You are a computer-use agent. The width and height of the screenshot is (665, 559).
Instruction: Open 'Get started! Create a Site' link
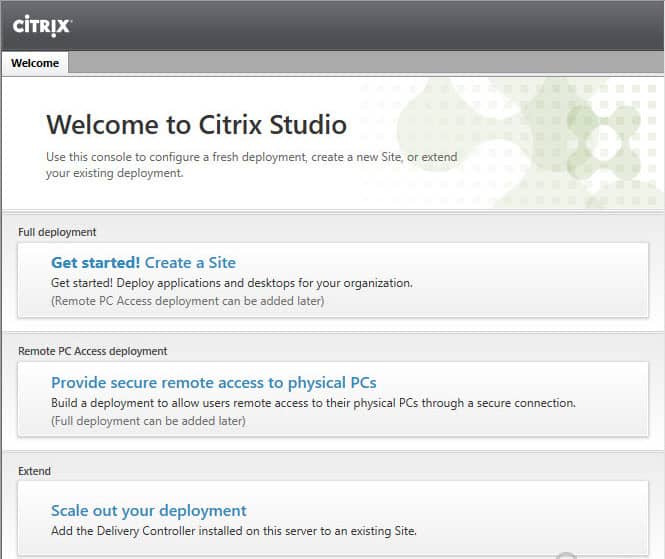143,263
